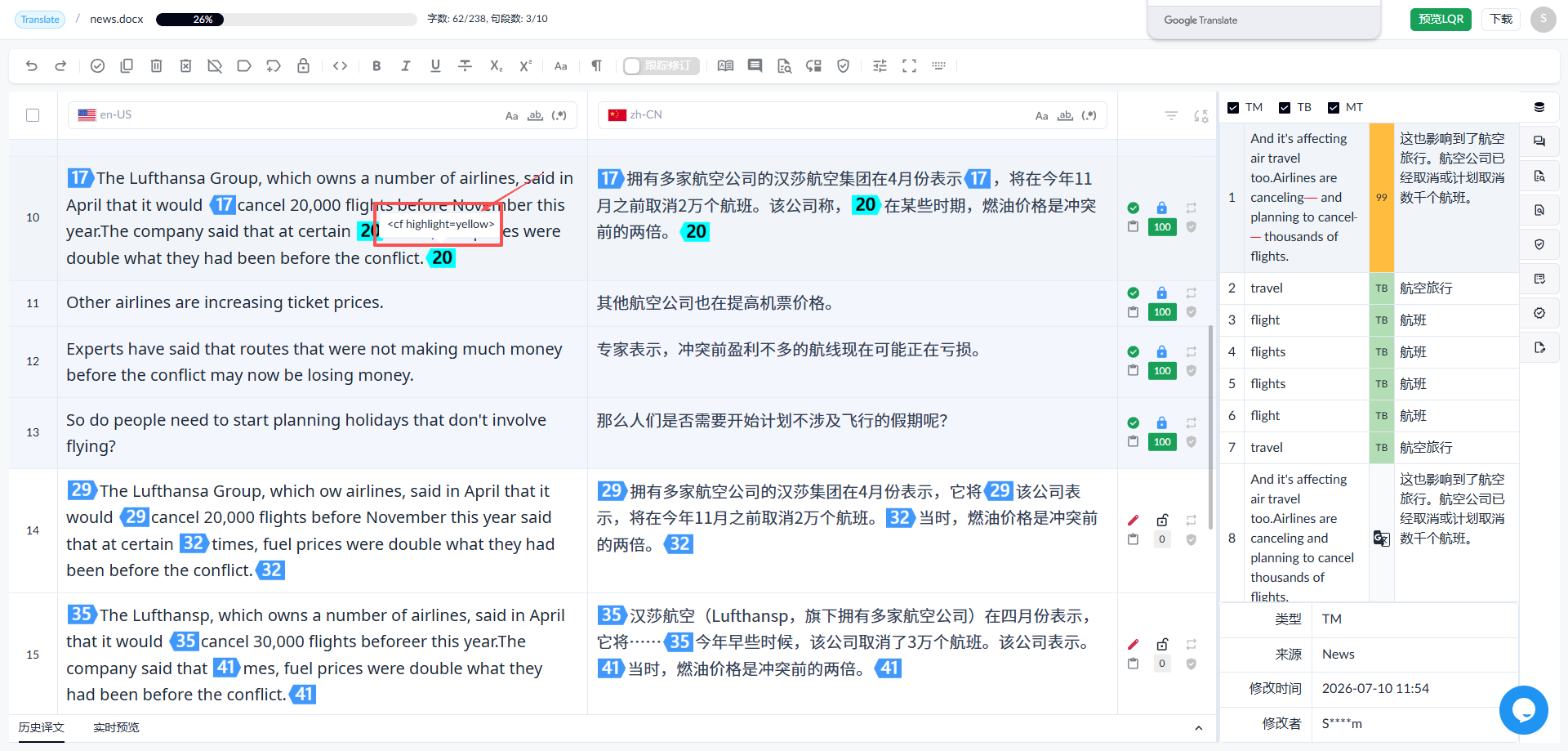
Task: Unlock segment 11 via its lock icon
Action: click(x=1161, y=293)
